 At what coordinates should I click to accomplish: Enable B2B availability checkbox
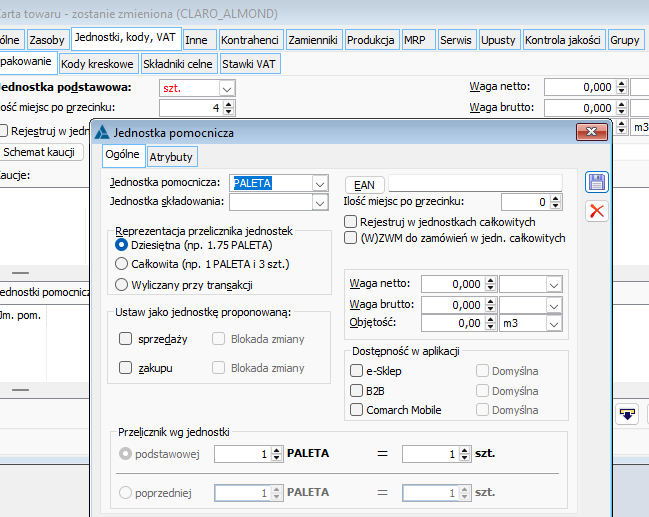[x=356, y=390]
